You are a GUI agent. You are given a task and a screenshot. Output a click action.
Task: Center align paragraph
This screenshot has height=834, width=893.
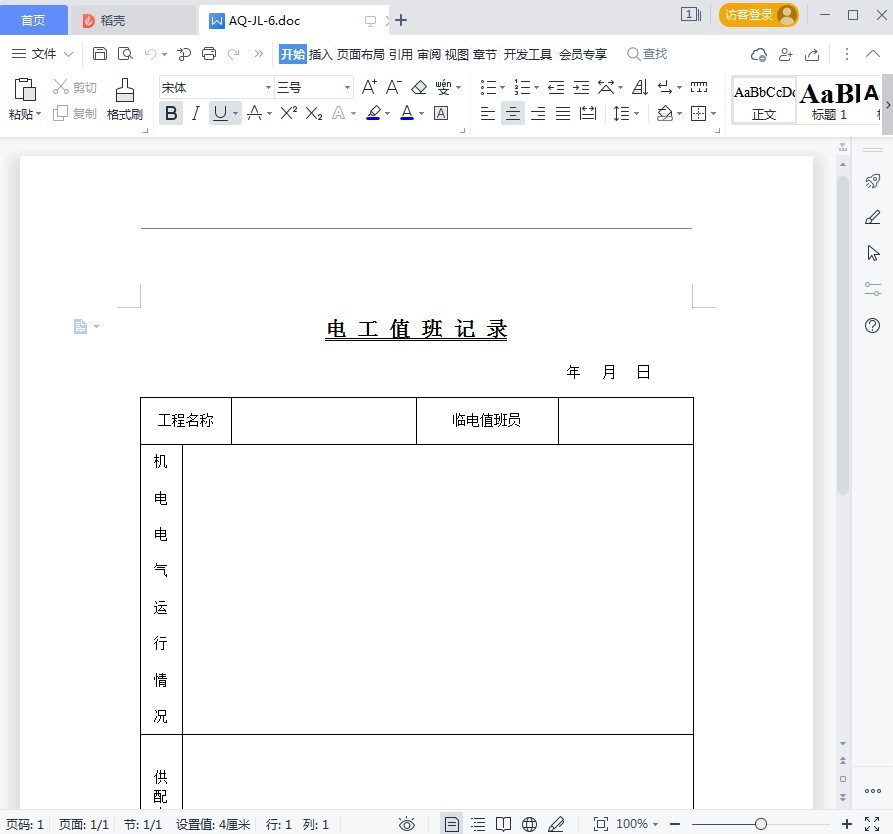[513, 113]
